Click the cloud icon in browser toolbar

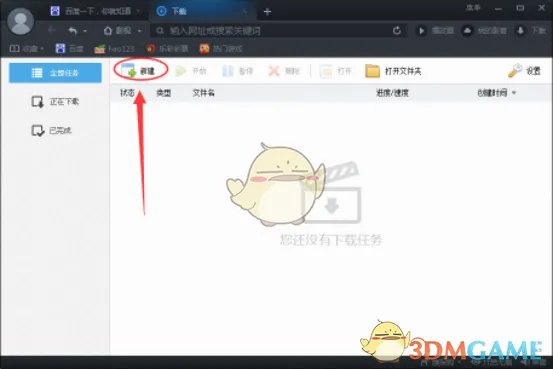[x=467, y=31]
